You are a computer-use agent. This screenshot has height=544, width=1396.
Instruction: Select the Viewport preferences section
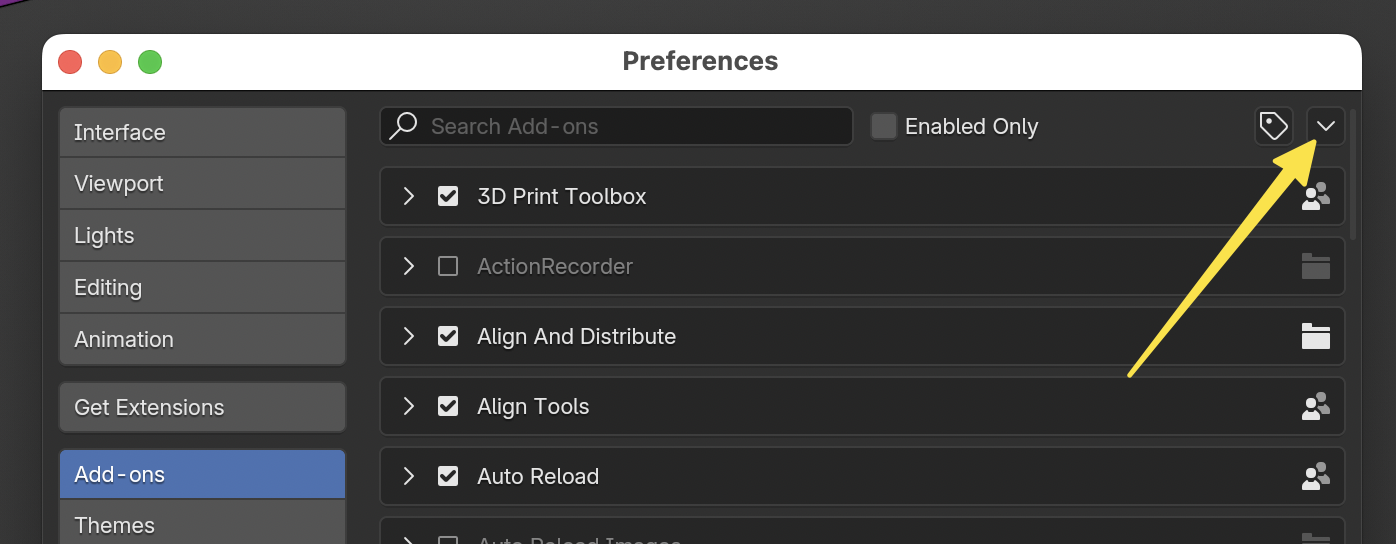pos(202,184)
